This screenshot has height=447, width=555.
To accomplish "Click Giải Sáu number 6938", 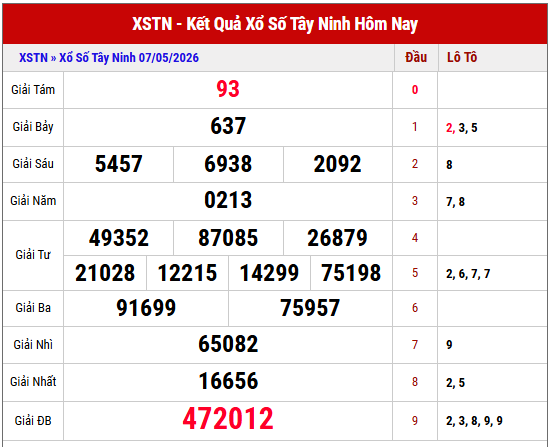I will (228, 164).
